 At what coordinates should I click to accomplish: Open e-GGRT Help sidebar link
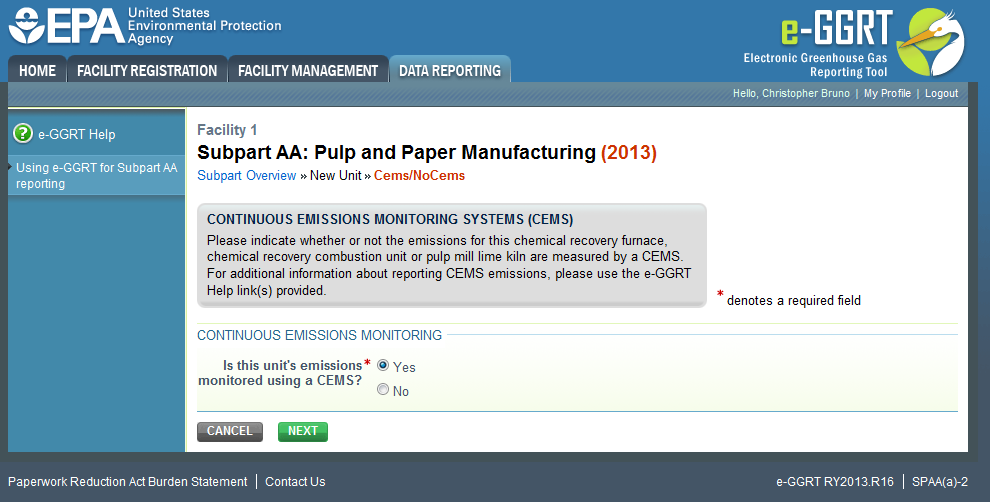76,134
